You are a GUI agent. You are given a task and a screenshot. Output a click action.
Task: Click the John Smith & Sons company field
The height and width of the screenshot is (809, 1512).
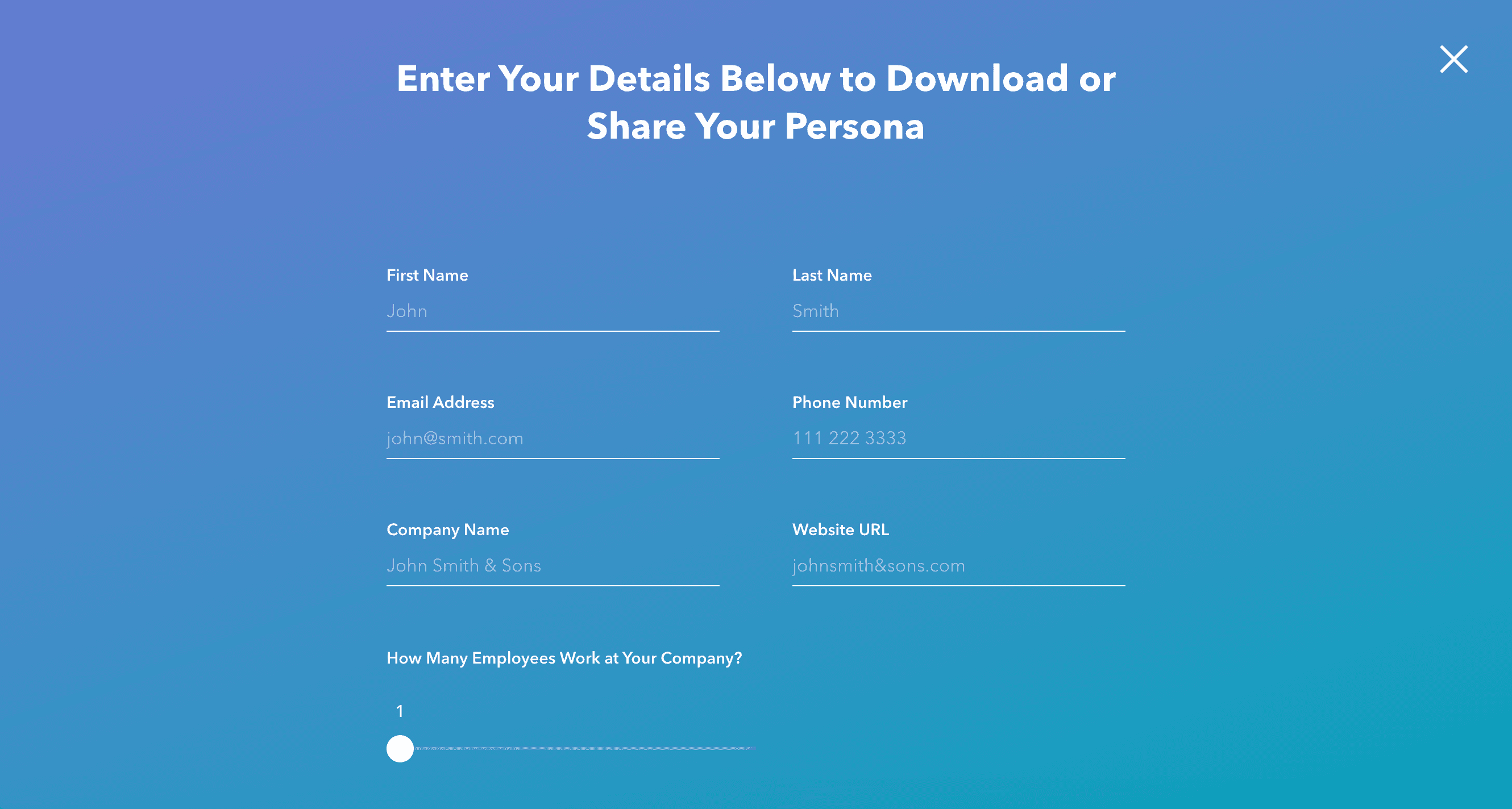(x=553, y=565)
